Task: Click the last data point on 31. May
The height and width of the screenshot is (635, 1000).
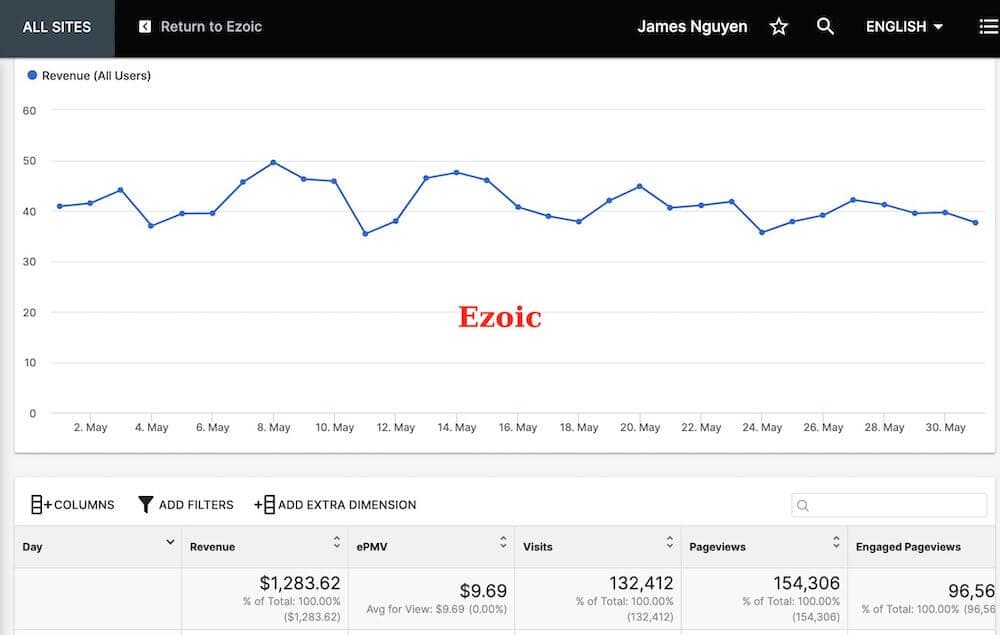Action: coord(976,223)
